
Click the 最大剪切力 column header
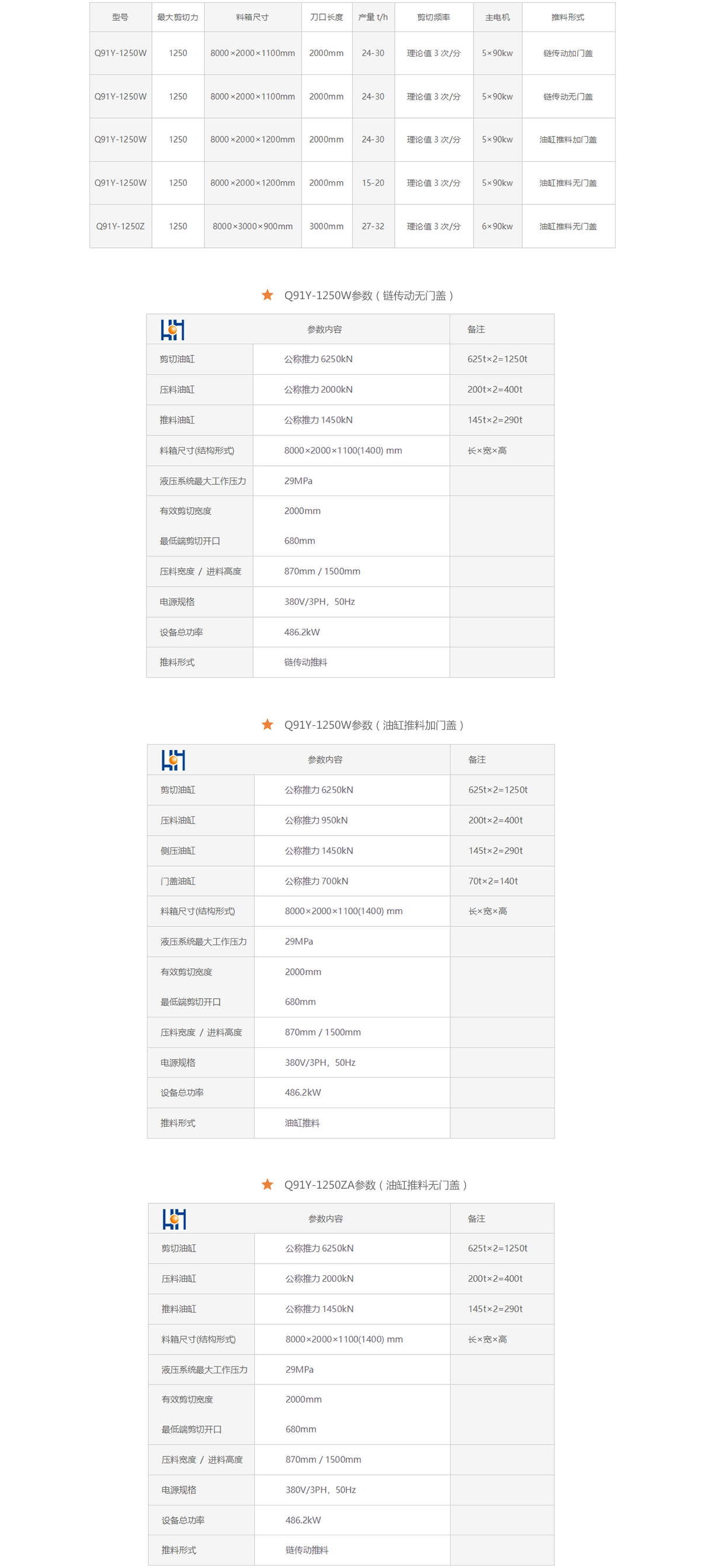(178, 18)
